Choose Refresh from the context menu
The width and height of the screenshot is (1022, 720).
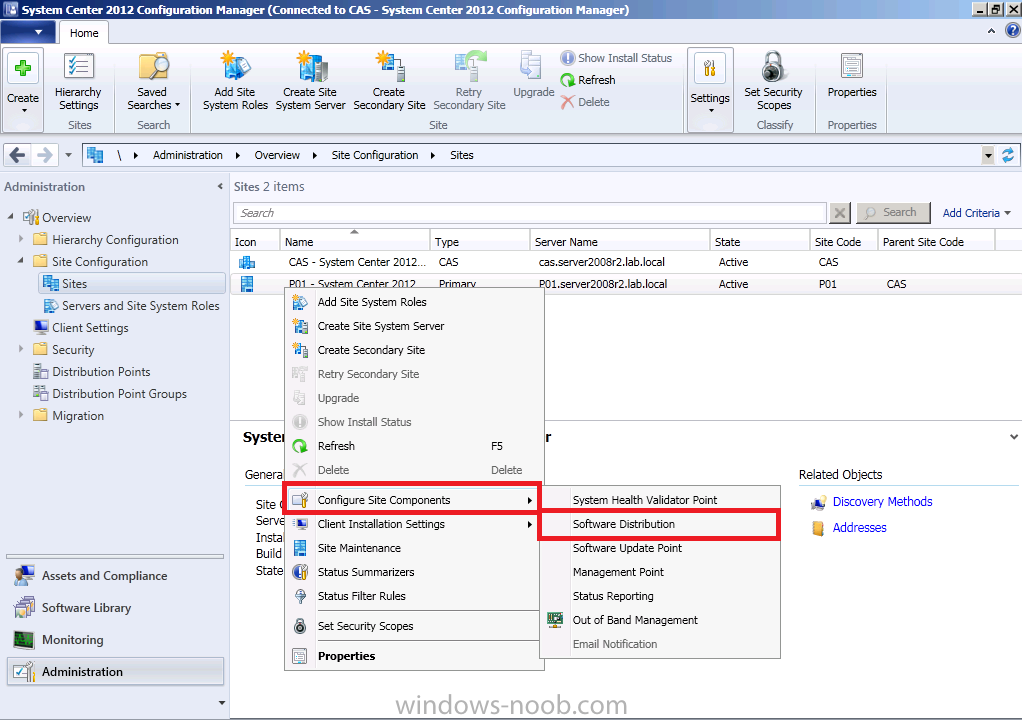(x=414, y=446)
